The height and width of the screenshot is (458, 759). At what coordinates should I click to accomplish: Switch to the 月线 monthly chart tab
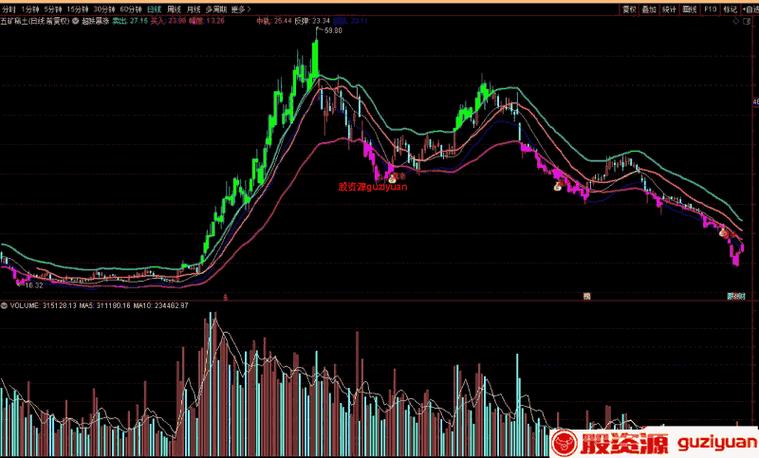193,9
